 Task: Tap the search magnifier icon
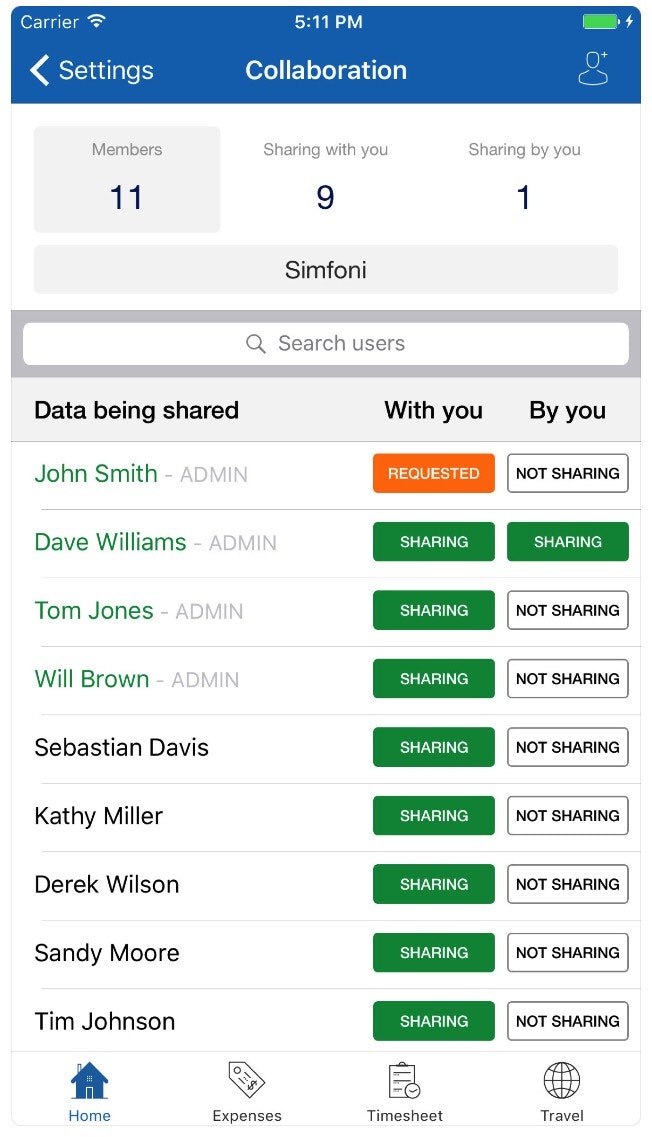coord(256,344)
